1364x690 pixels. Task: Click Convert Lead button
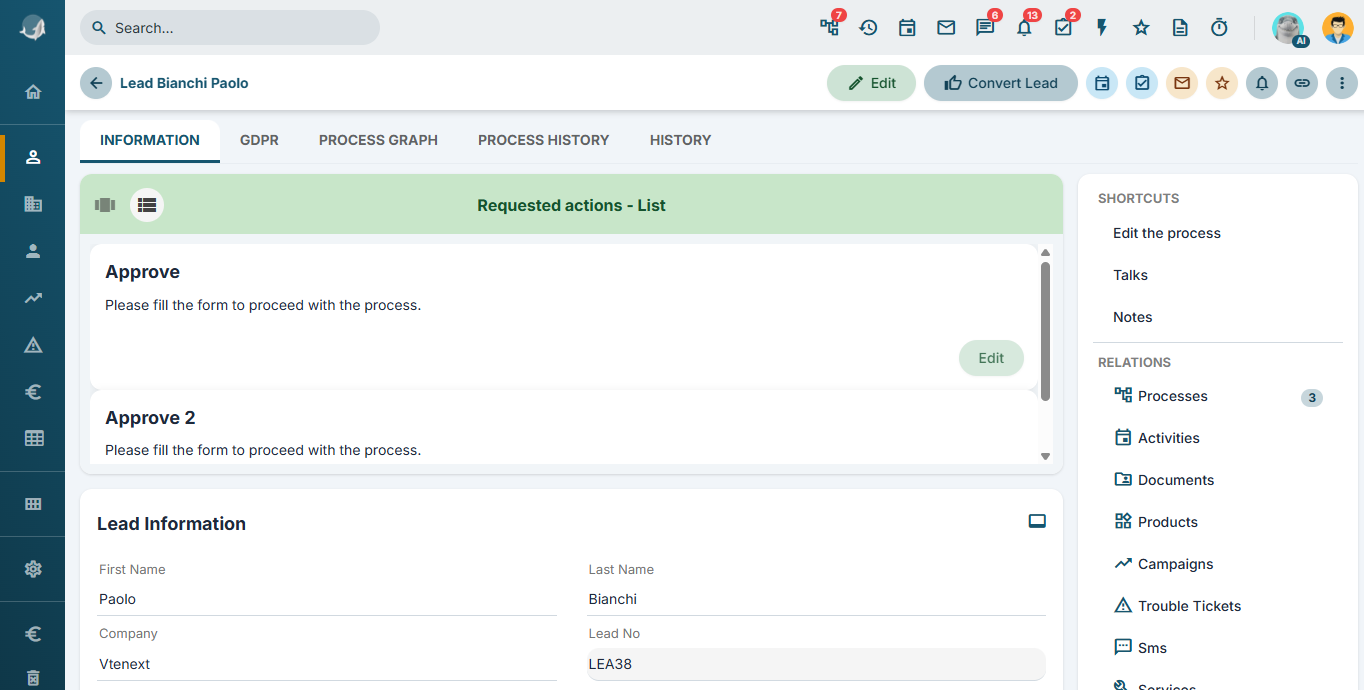(1001, 83)
